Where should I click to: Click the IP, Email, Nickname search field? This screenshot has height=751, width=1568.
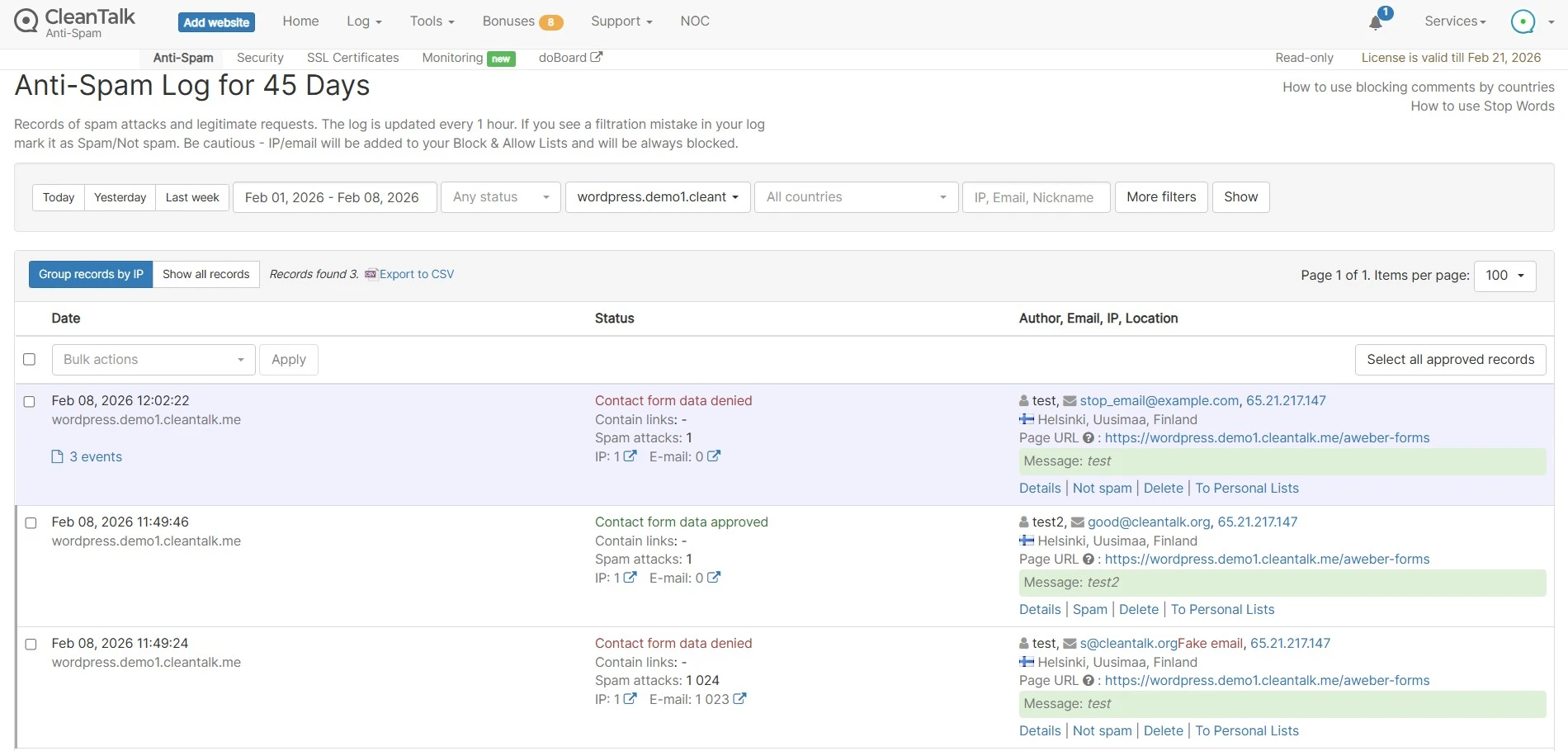coord(1035,197)
